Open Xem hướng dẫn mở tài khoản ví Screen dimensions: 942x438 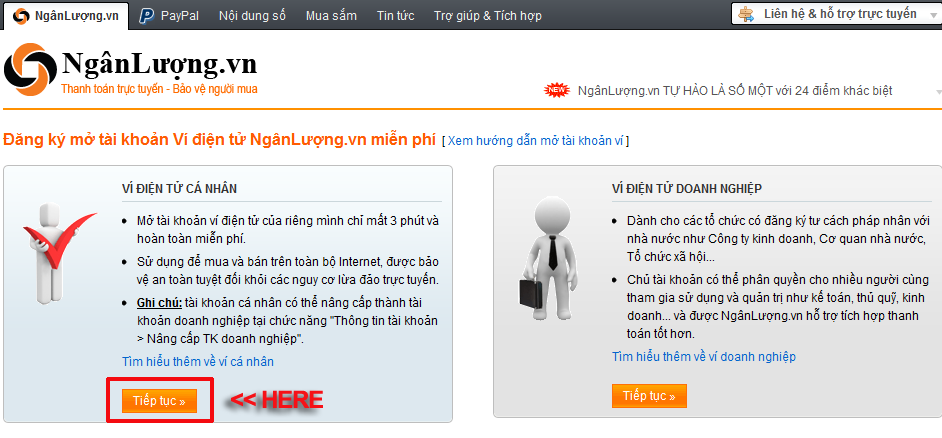point(536,141)
